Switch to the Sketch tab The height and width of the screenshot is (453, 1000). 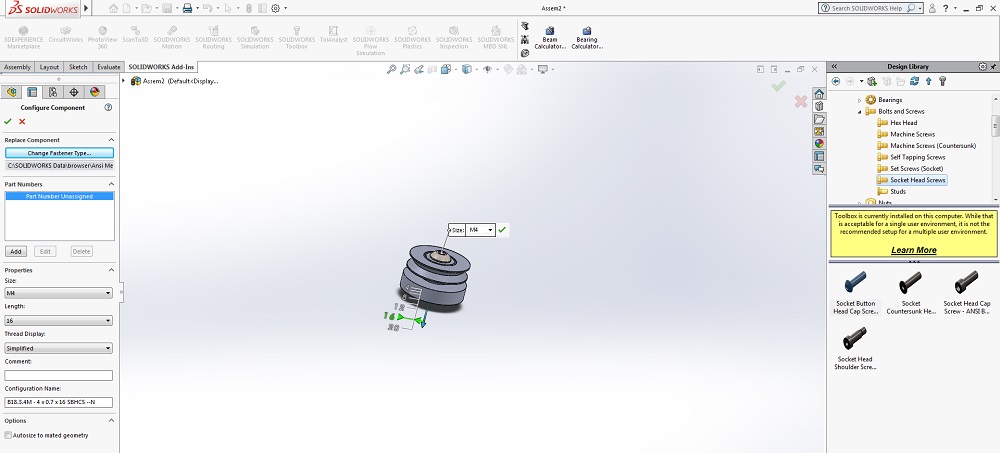[78, 67]
